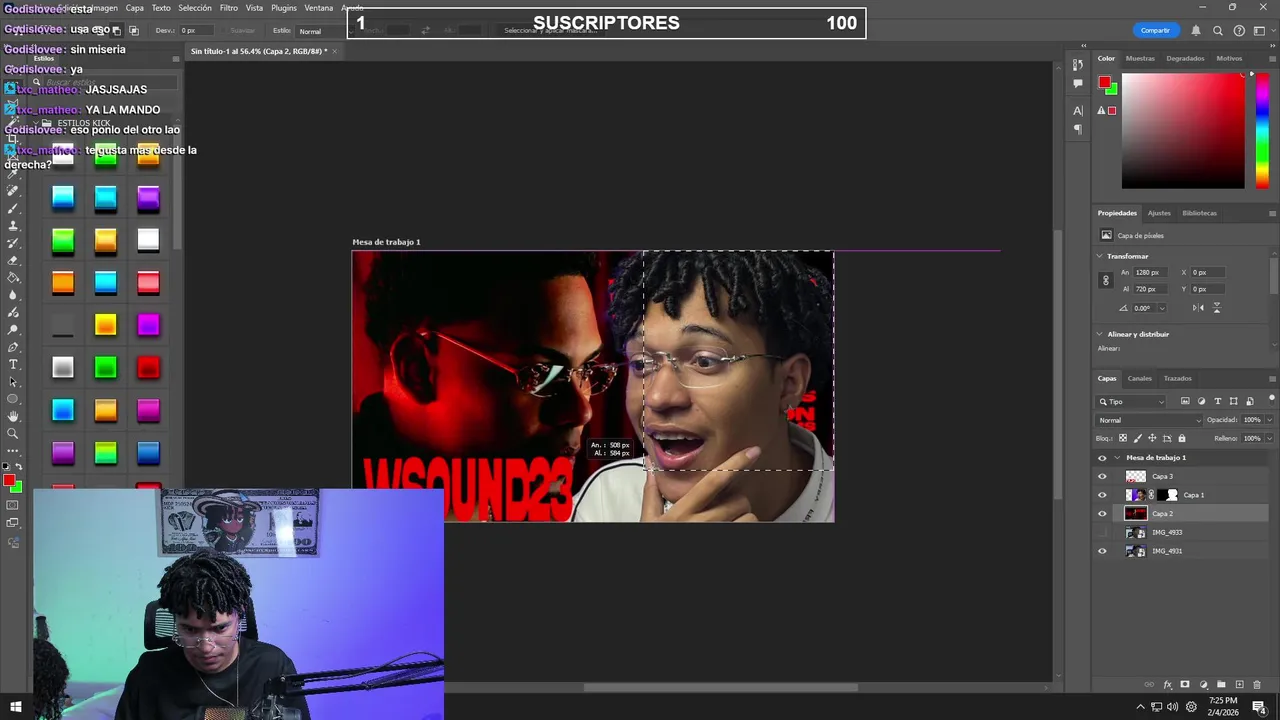
Task: Flip the layer horizontally
Action: (1198, 308)
